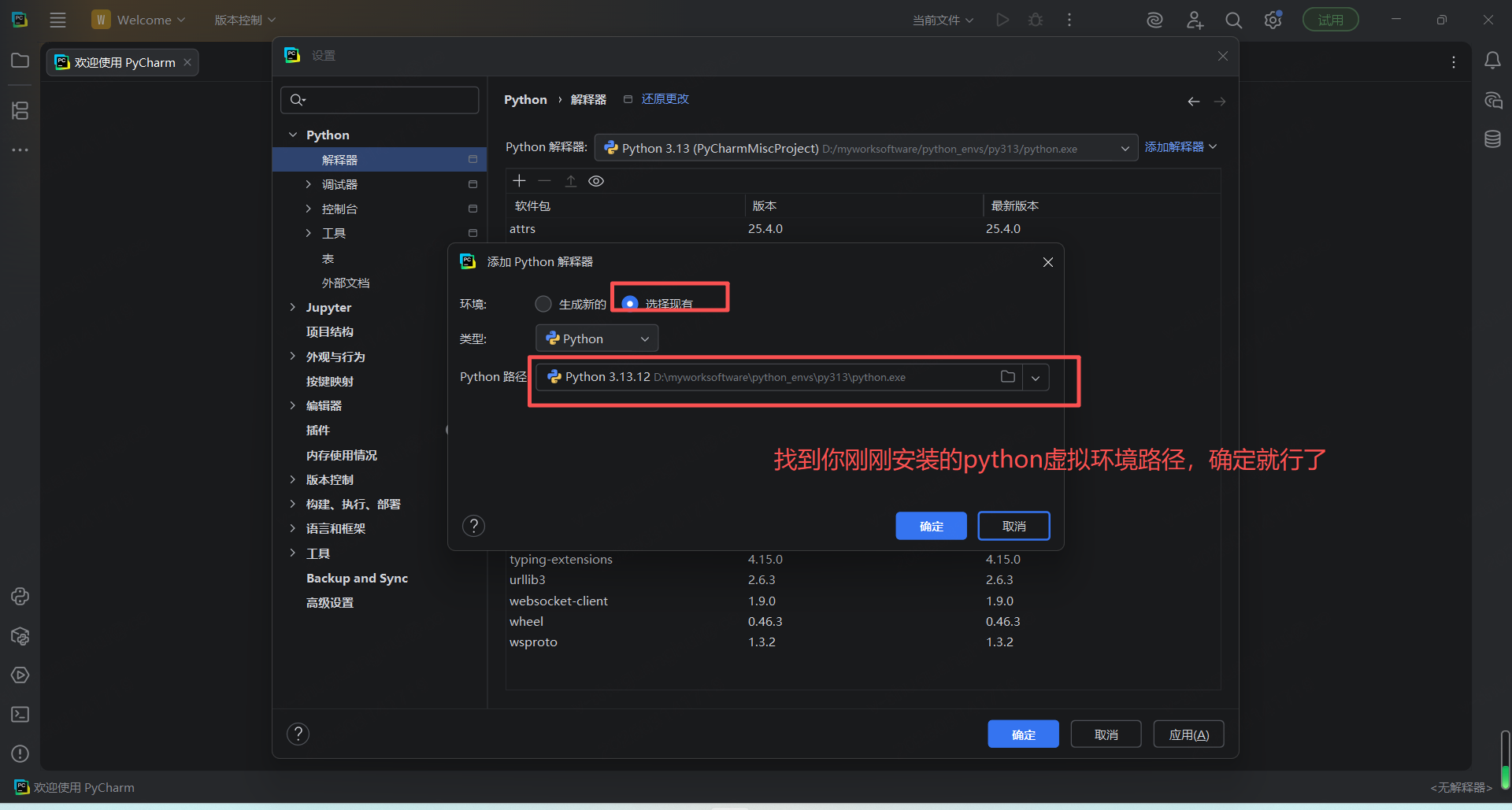Open Advanced Settings item
Image resolution: width=1512 pixels, height=810 pixels.
[x=330, y=602]
